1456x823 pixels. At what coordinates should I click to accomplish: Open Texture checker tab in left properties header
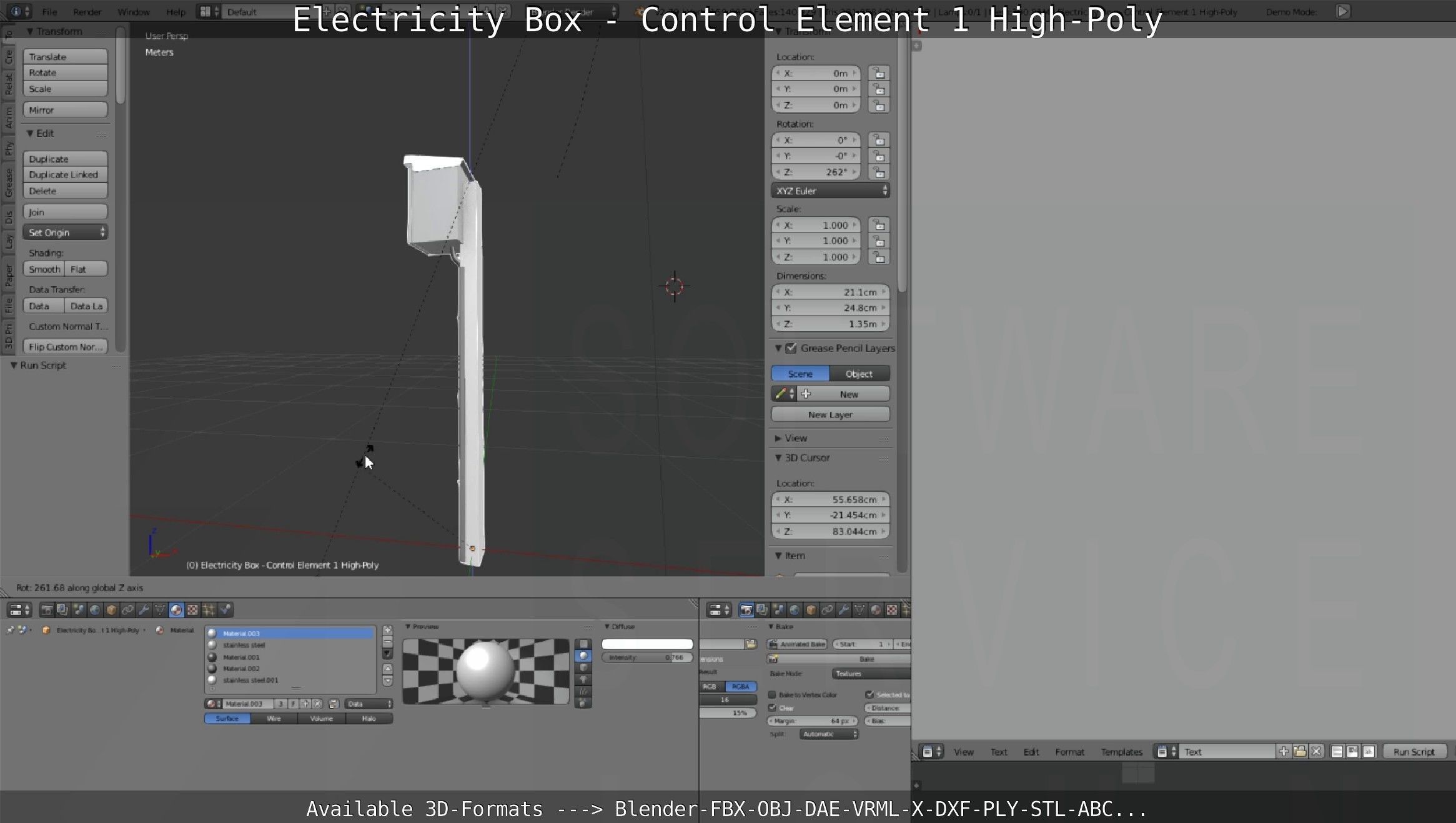192,610
